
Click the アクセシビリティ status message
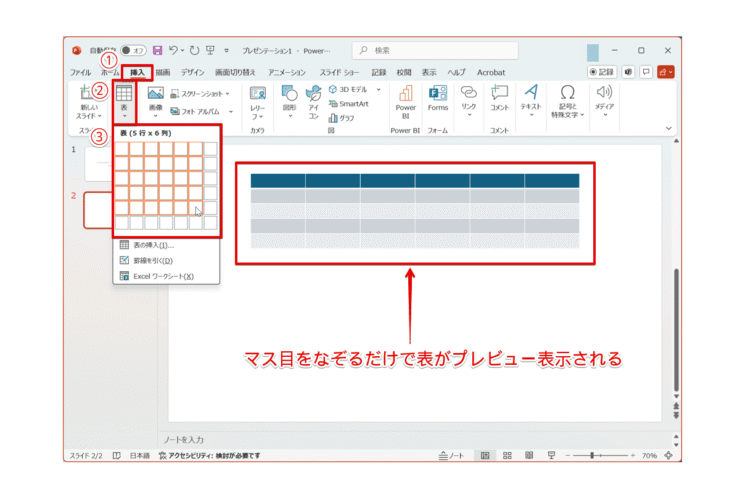pyautogui.click(x=209, y=455)
